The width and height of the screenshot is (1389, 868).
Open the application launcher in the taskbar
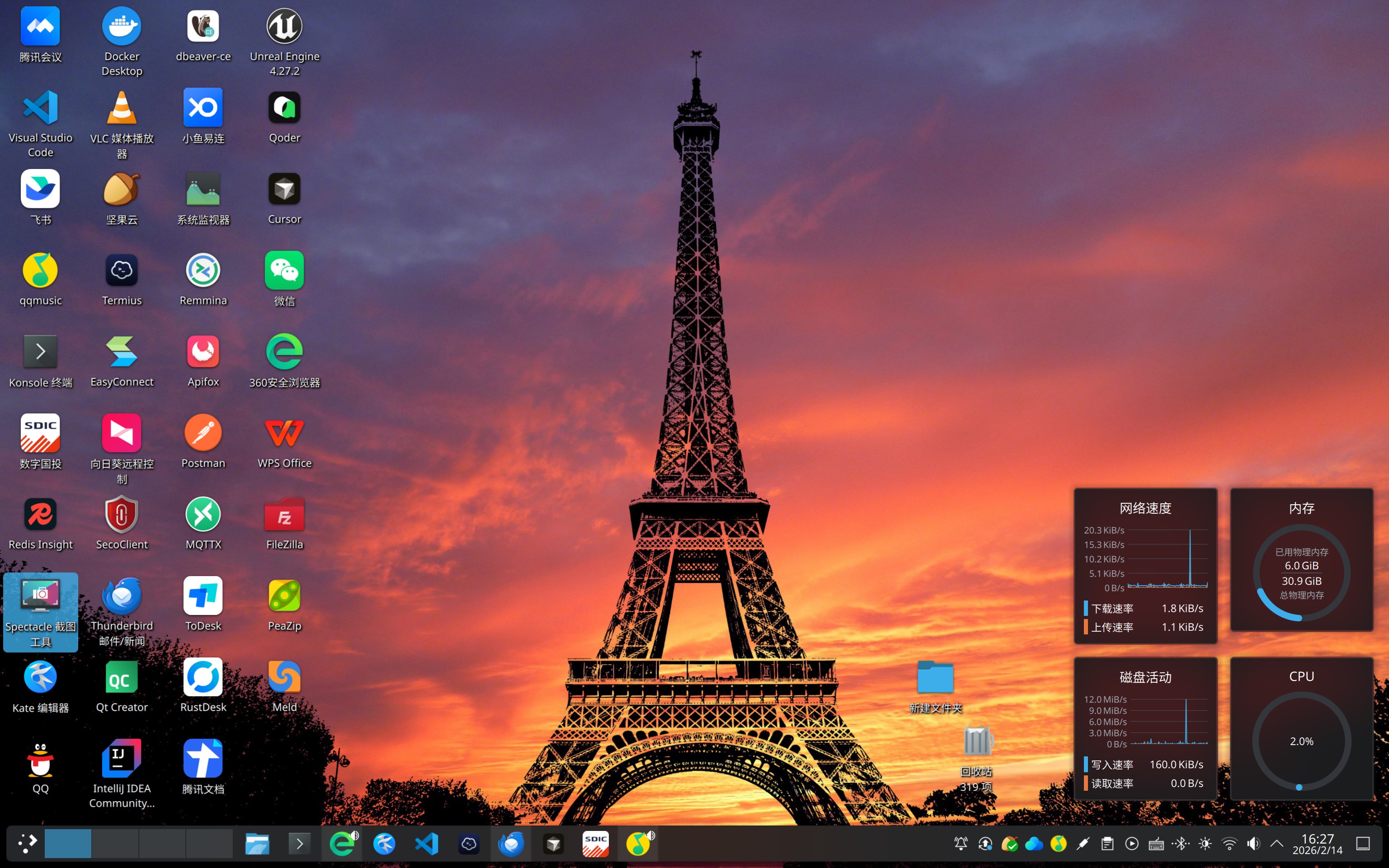click(27, 843)
